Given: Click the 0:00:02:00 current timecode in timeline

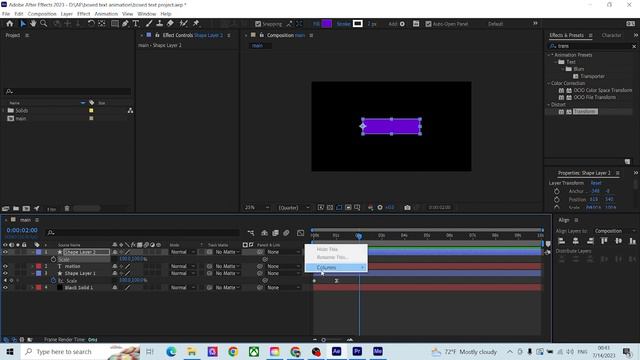Looking at the screenshot, I should [22, 230].
